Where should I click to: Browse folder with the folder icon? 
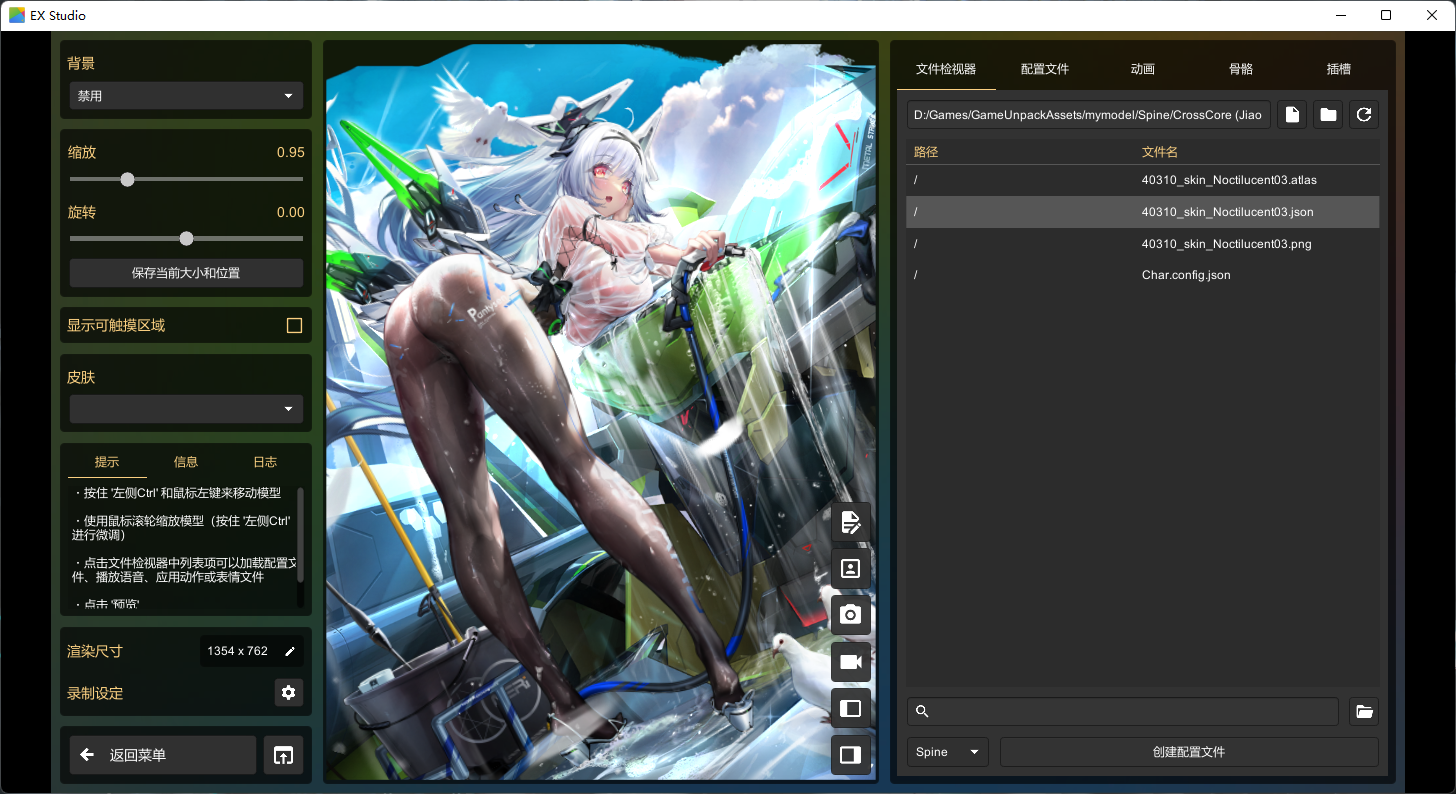pos(1328,115)
